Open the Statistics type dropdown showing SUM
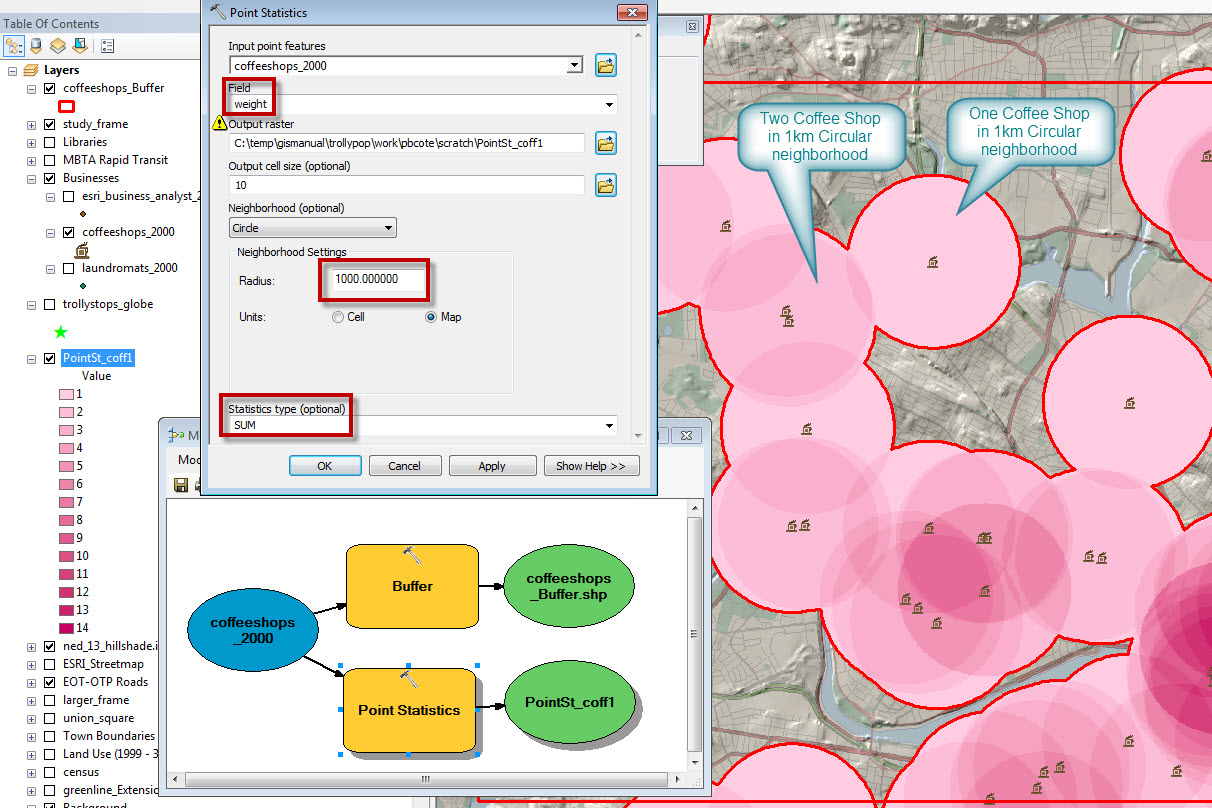 click(608, 425)
